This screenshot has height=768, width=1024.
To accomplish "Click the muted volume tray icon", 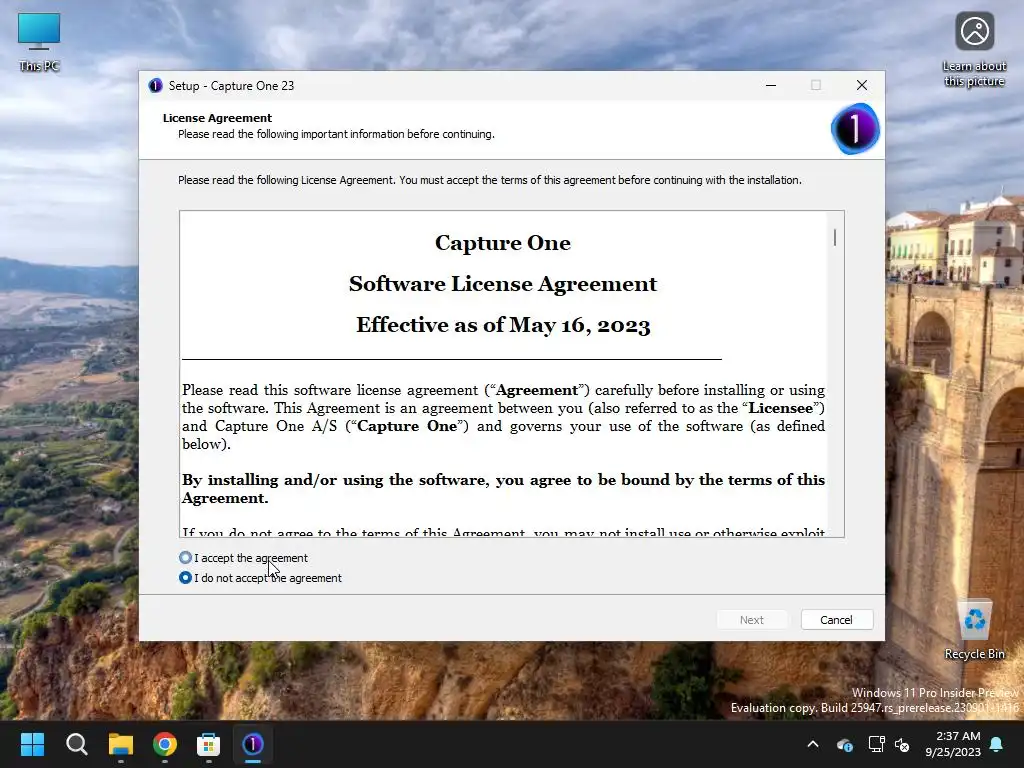I will (x=902, y=744).
